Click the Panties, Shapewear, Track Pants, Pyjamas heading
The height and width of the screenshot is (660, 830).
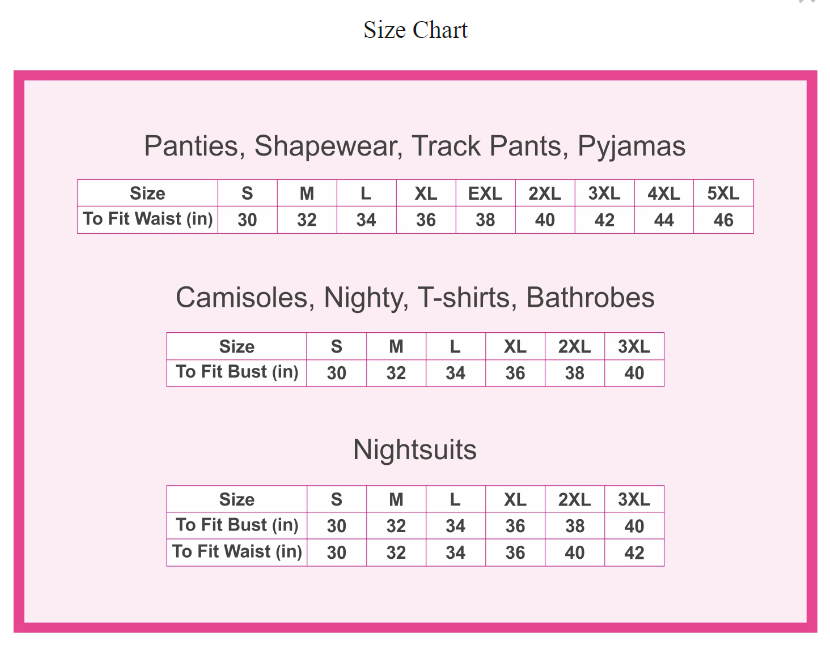[x=415, y=146]
